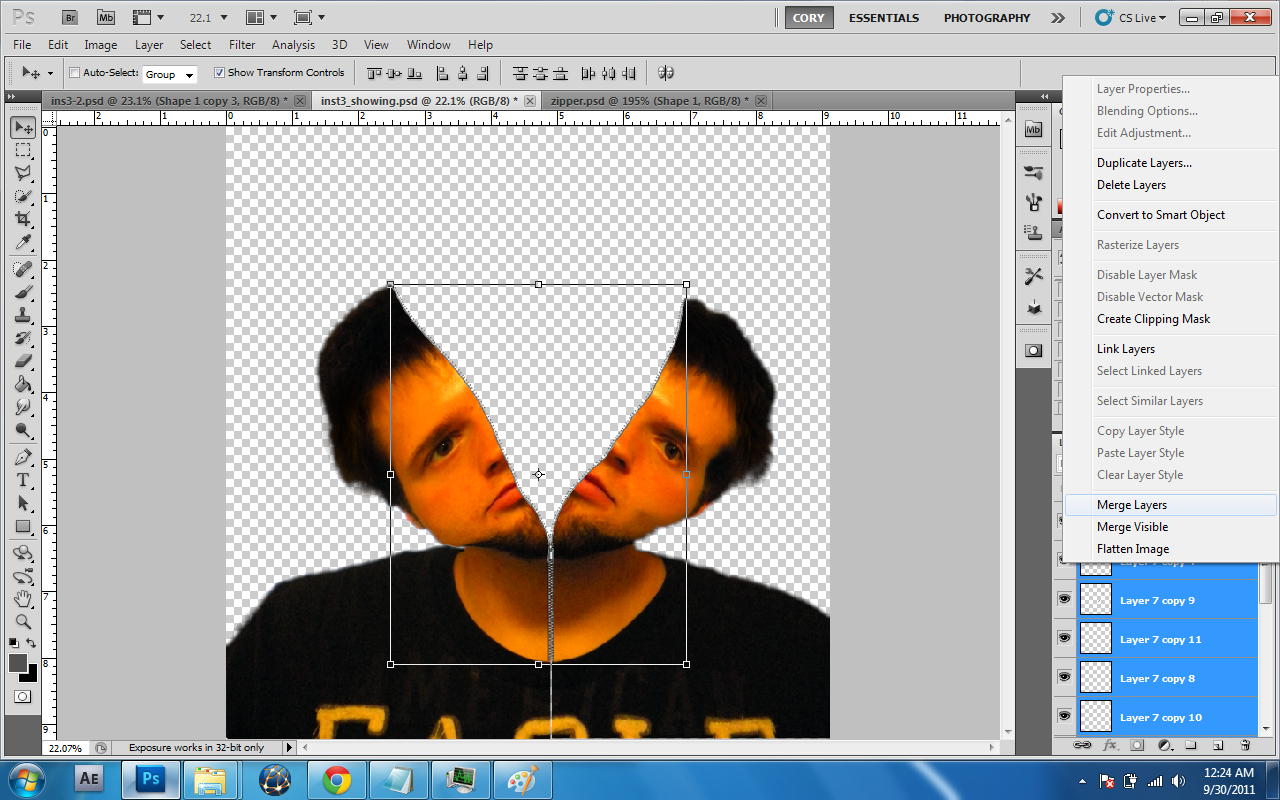This screenshot has height=800, width=1280.
Task: Click the CORY workspace button
Action: tap(808, 18)
